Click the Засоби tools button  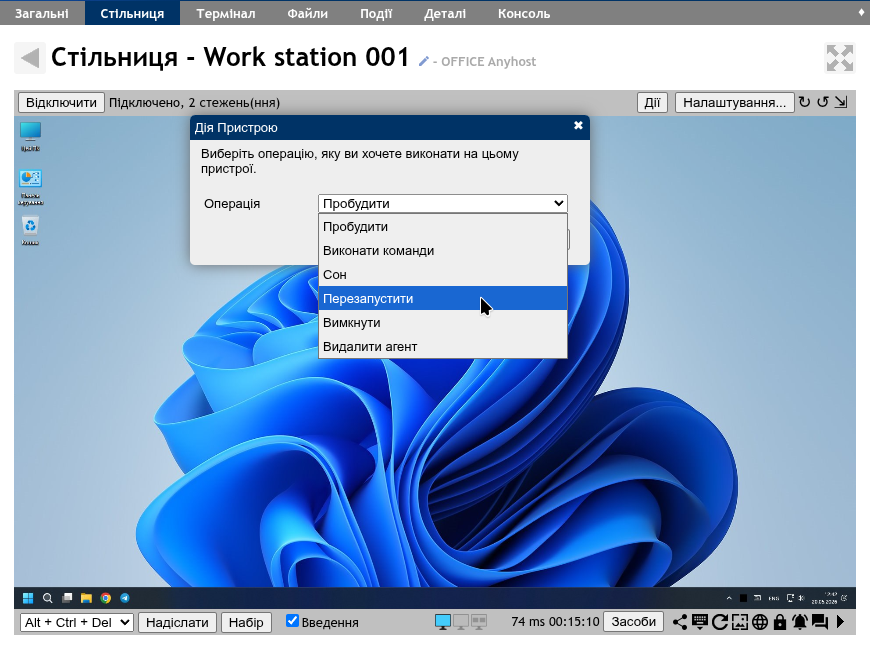tap(633, 622)
